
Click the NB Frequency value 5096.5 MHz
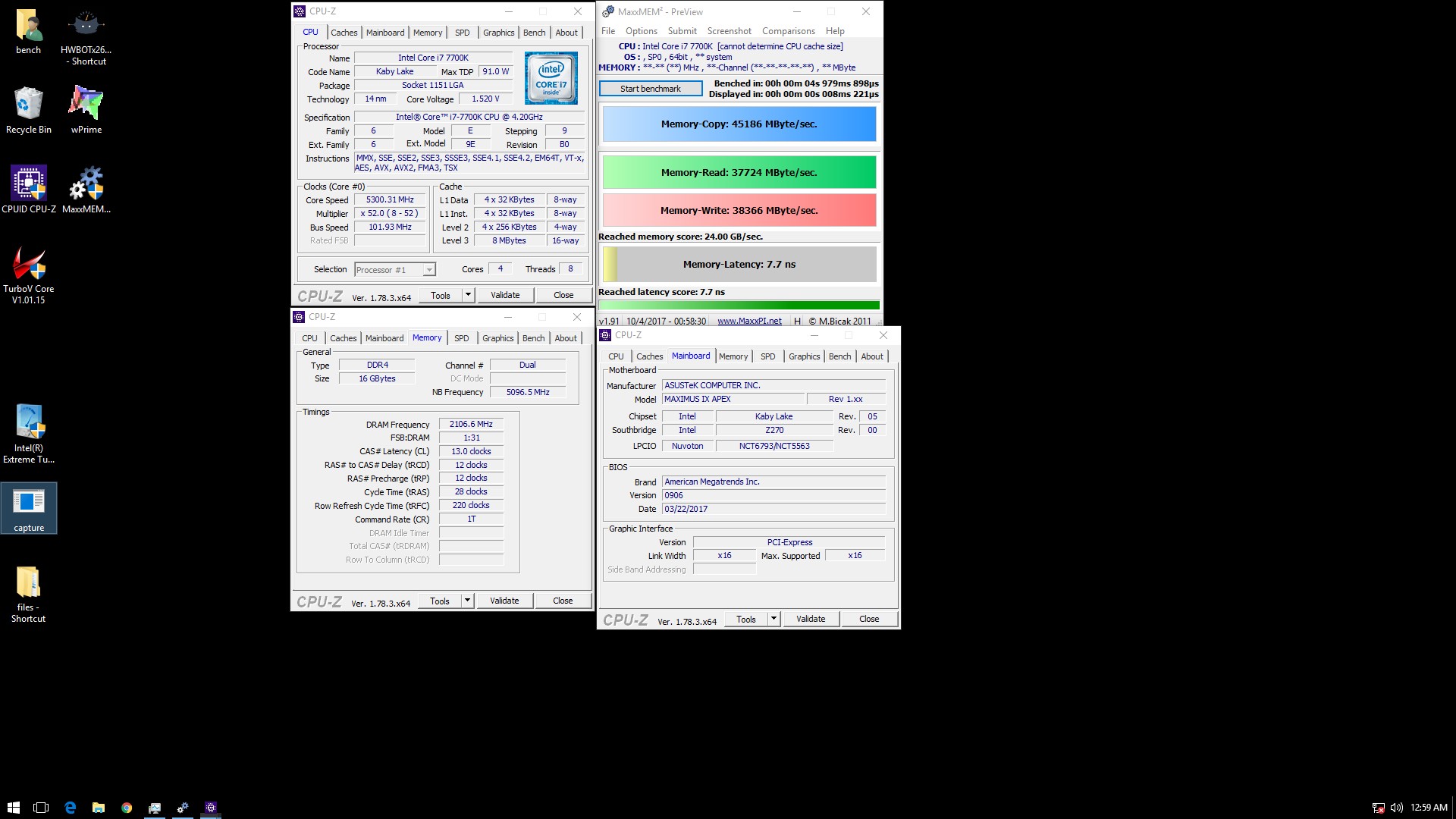pyautogui.click(x=528, y=392)
